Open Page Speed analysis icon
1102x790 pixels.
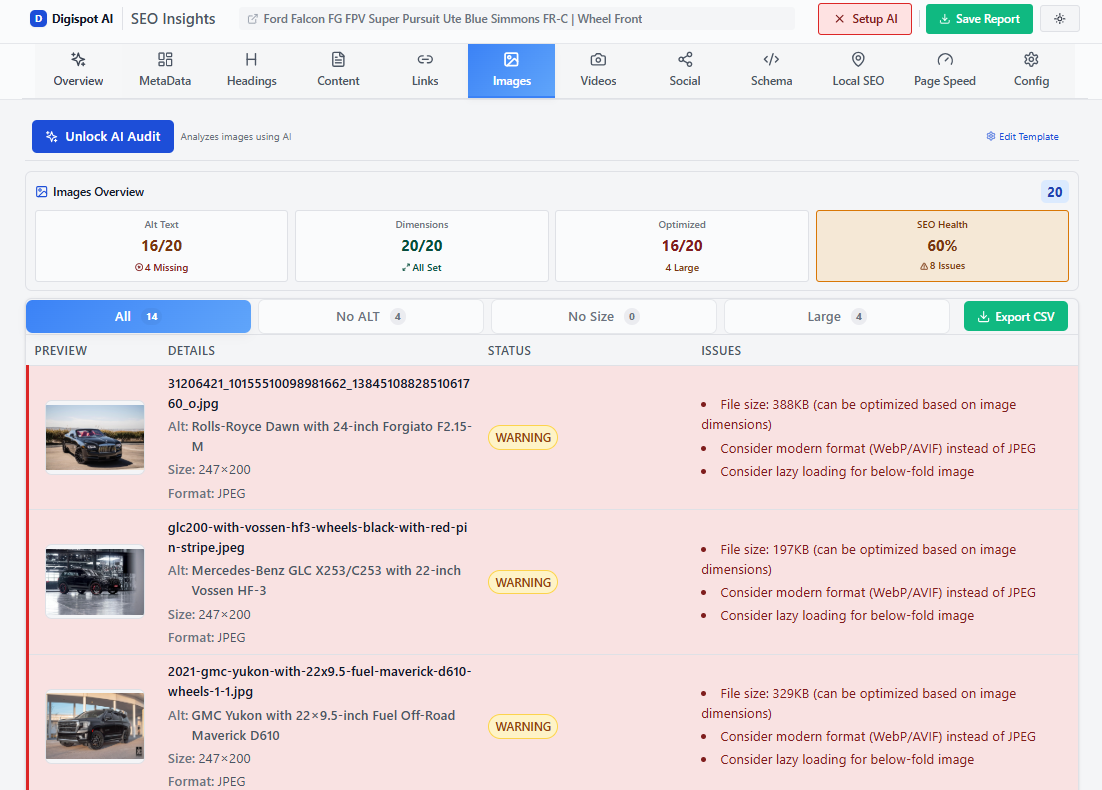point(944,60)
